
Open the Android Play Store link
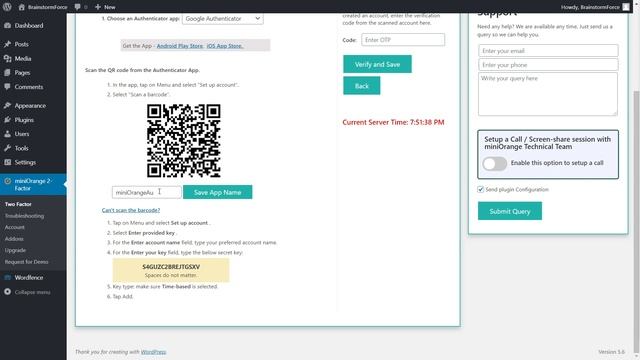click(180, 46)
